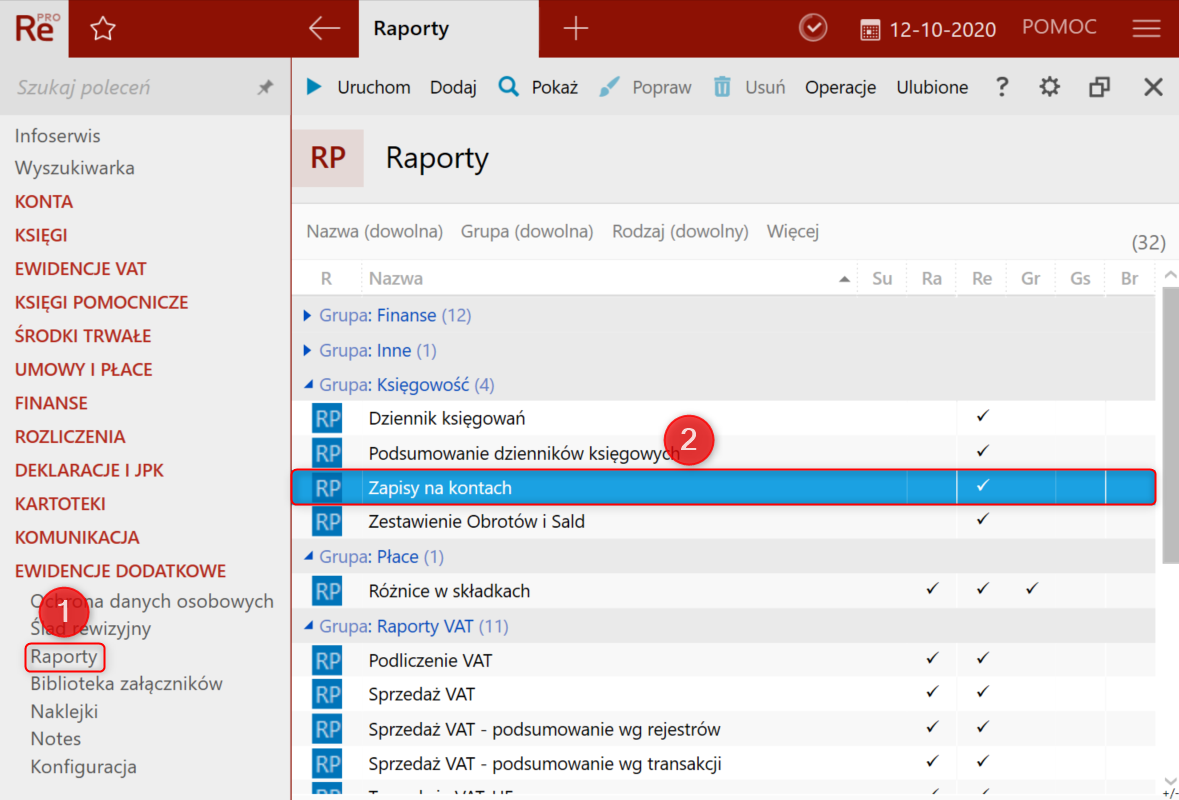1179x800 pixels.
Task: Toggle Re checkmark for Dziennik księgowań
Action: (x=982, y=416)
